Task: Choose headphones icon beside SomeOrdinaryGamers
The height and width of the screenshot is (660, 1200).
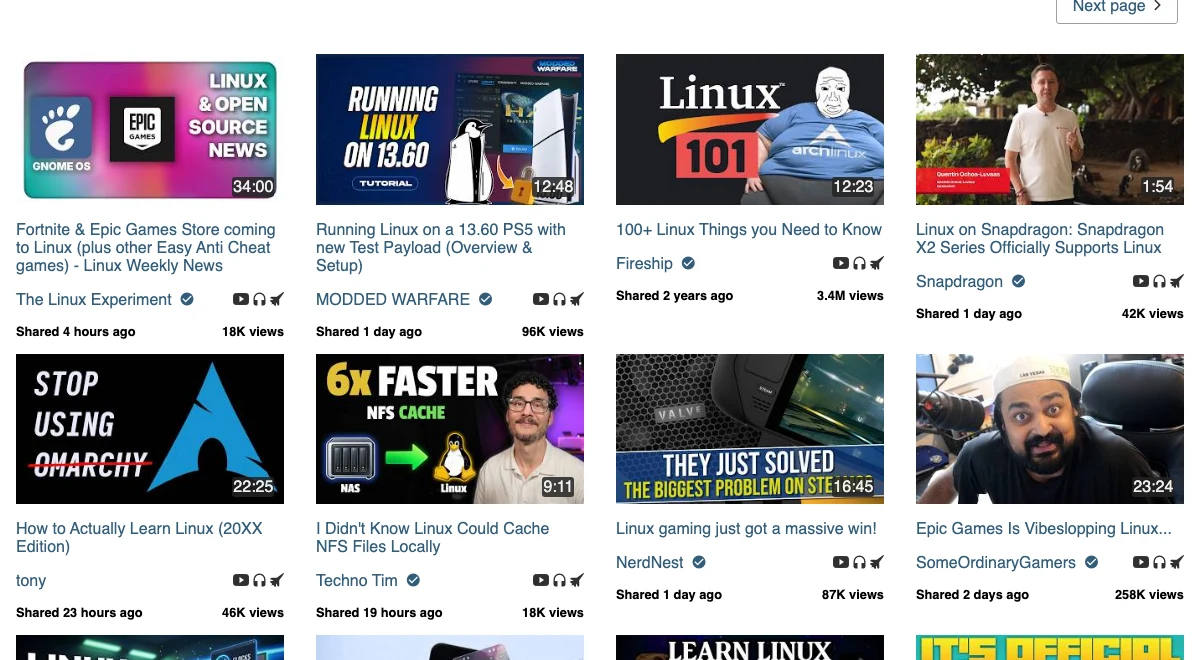Action: click(x=1159, y=562)
